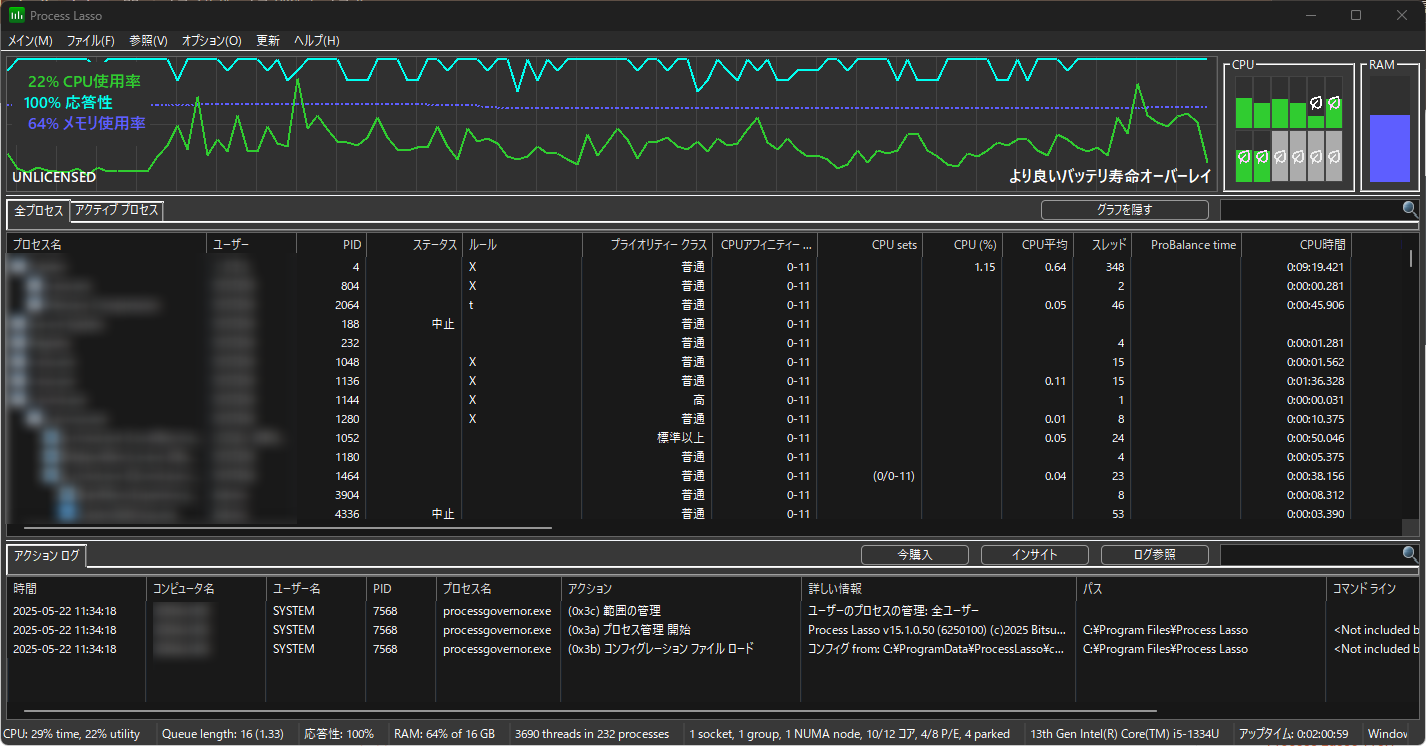Open the 参照(V) menu
Viewport: 1426px width, 746px height.
coord(148,41)
